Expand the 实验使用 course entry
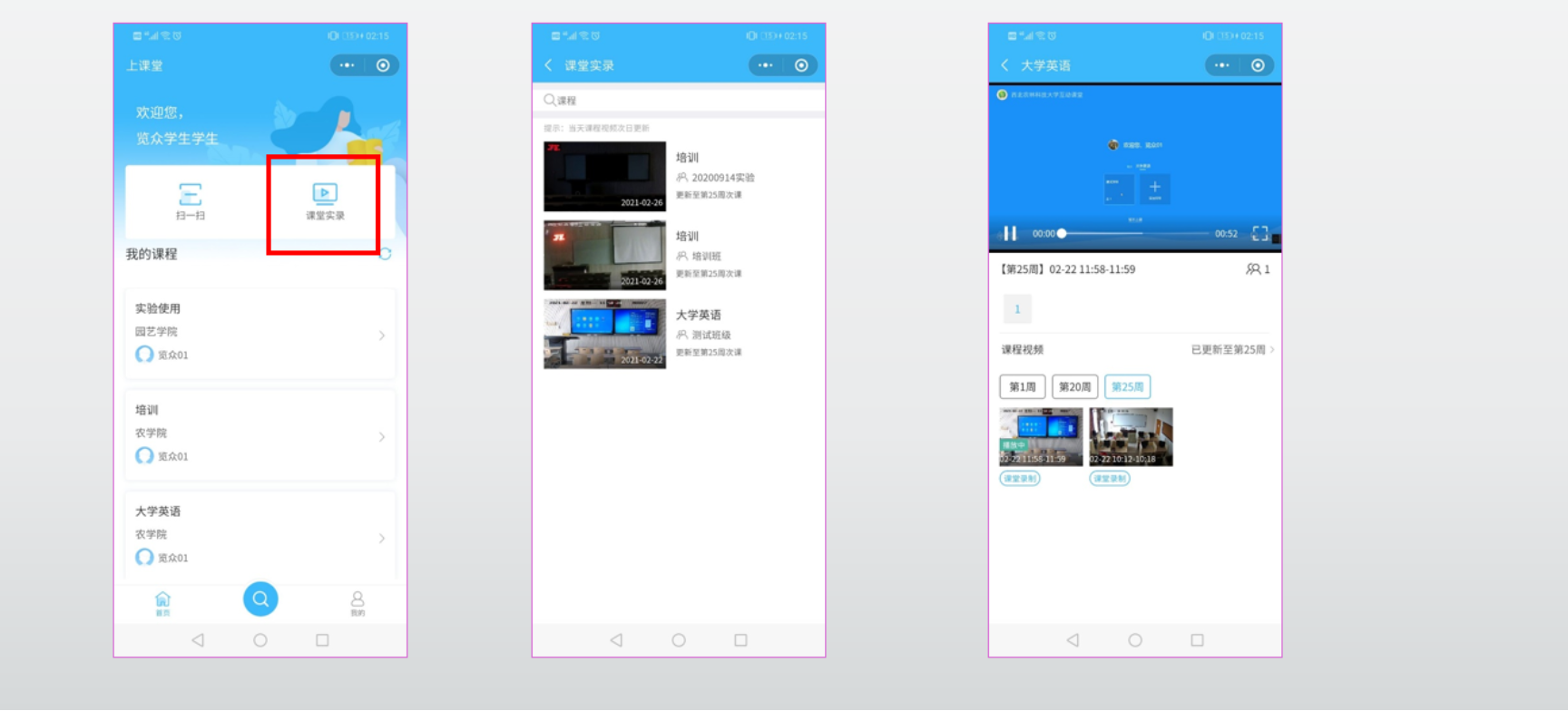The width and height of the screenshot is (1568, 711). [382, 336]
